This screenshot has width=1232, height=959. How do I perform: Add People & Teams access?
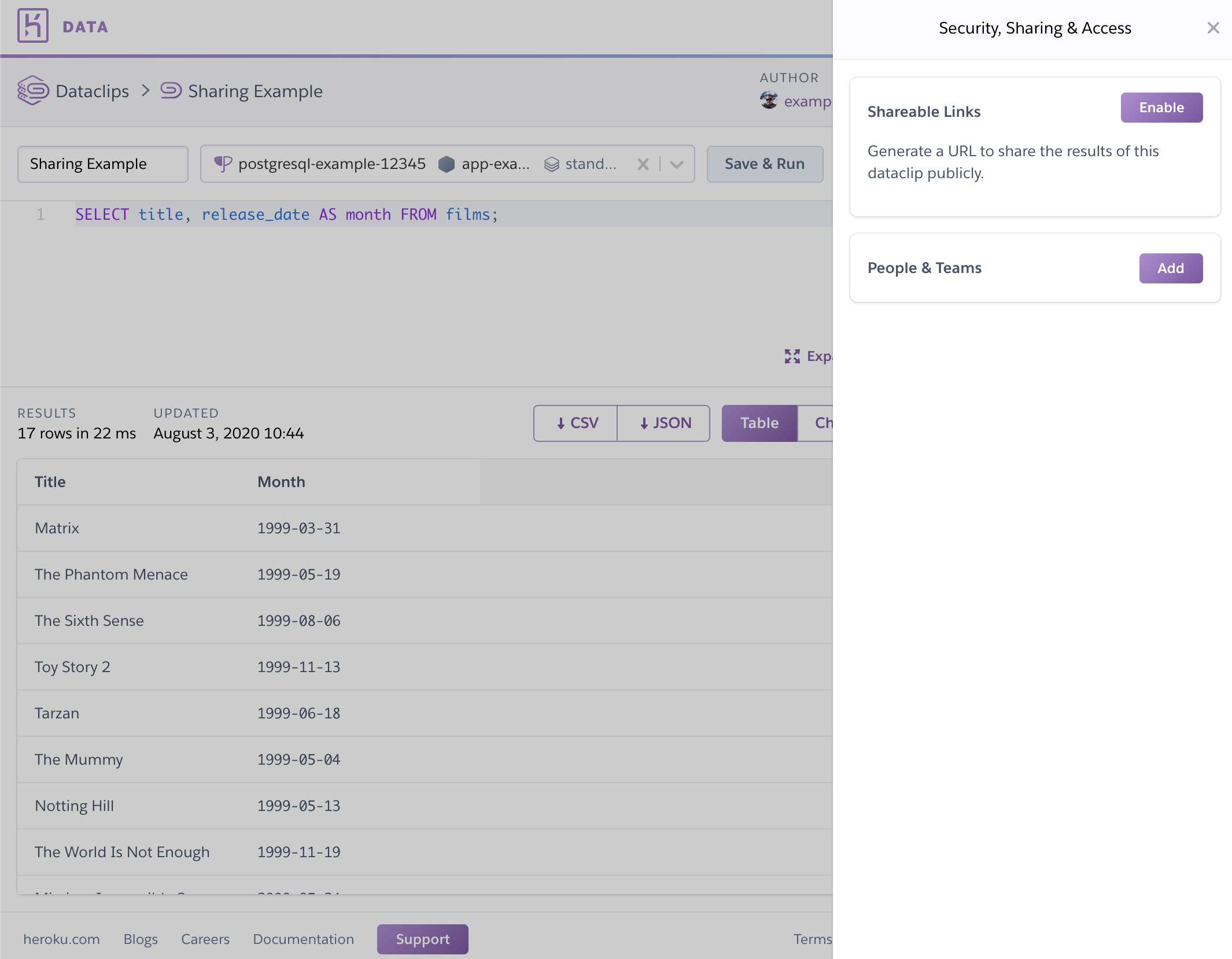1171,267
